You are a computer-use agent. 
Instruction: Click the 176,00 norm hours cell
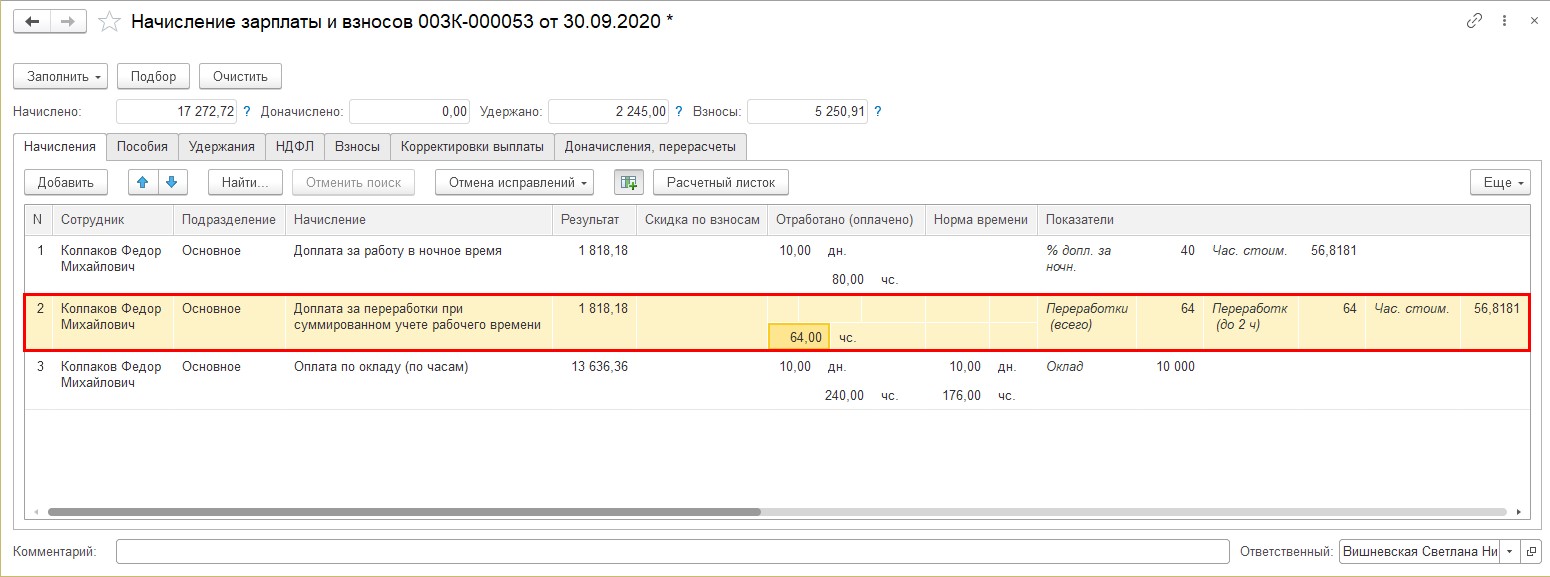pyautogui.click(x=961, y=395)
